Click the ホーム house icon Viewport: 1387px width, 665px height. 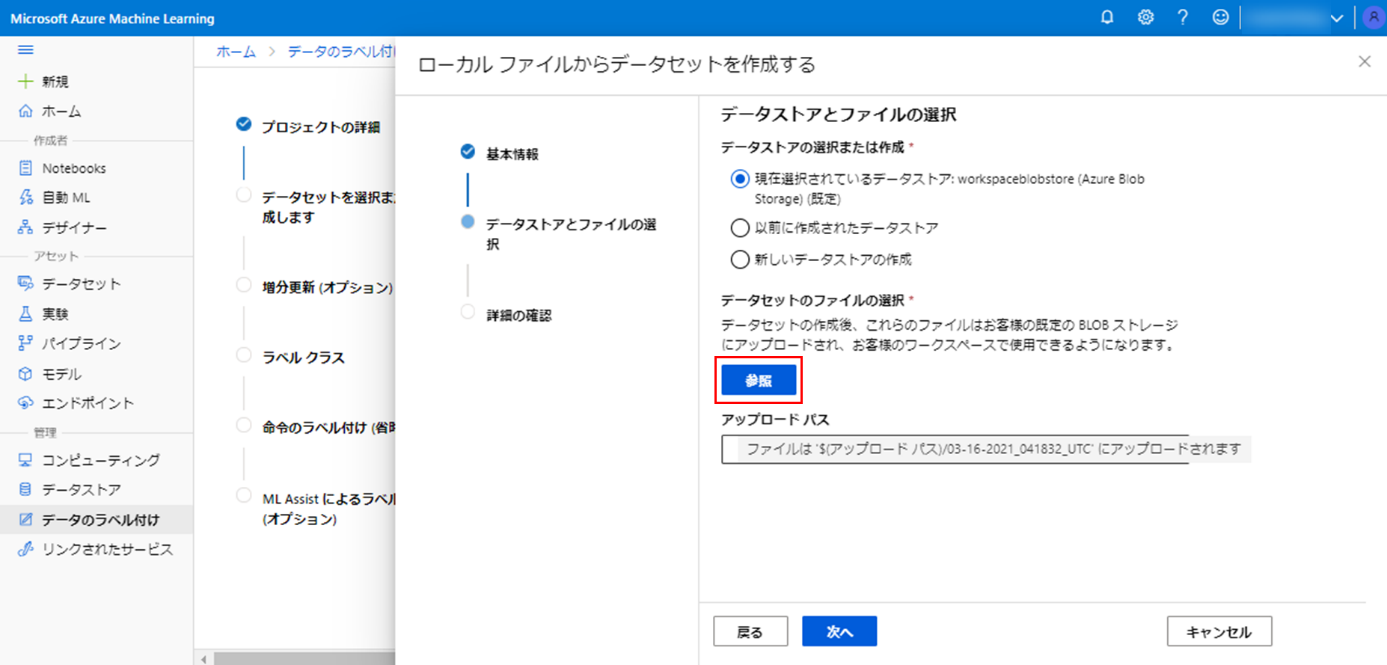(26, 111)
